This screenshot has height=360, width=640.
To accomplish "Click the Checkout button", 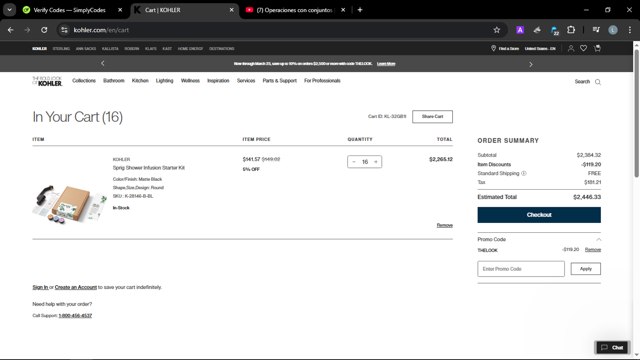I will tap(539, 215).
